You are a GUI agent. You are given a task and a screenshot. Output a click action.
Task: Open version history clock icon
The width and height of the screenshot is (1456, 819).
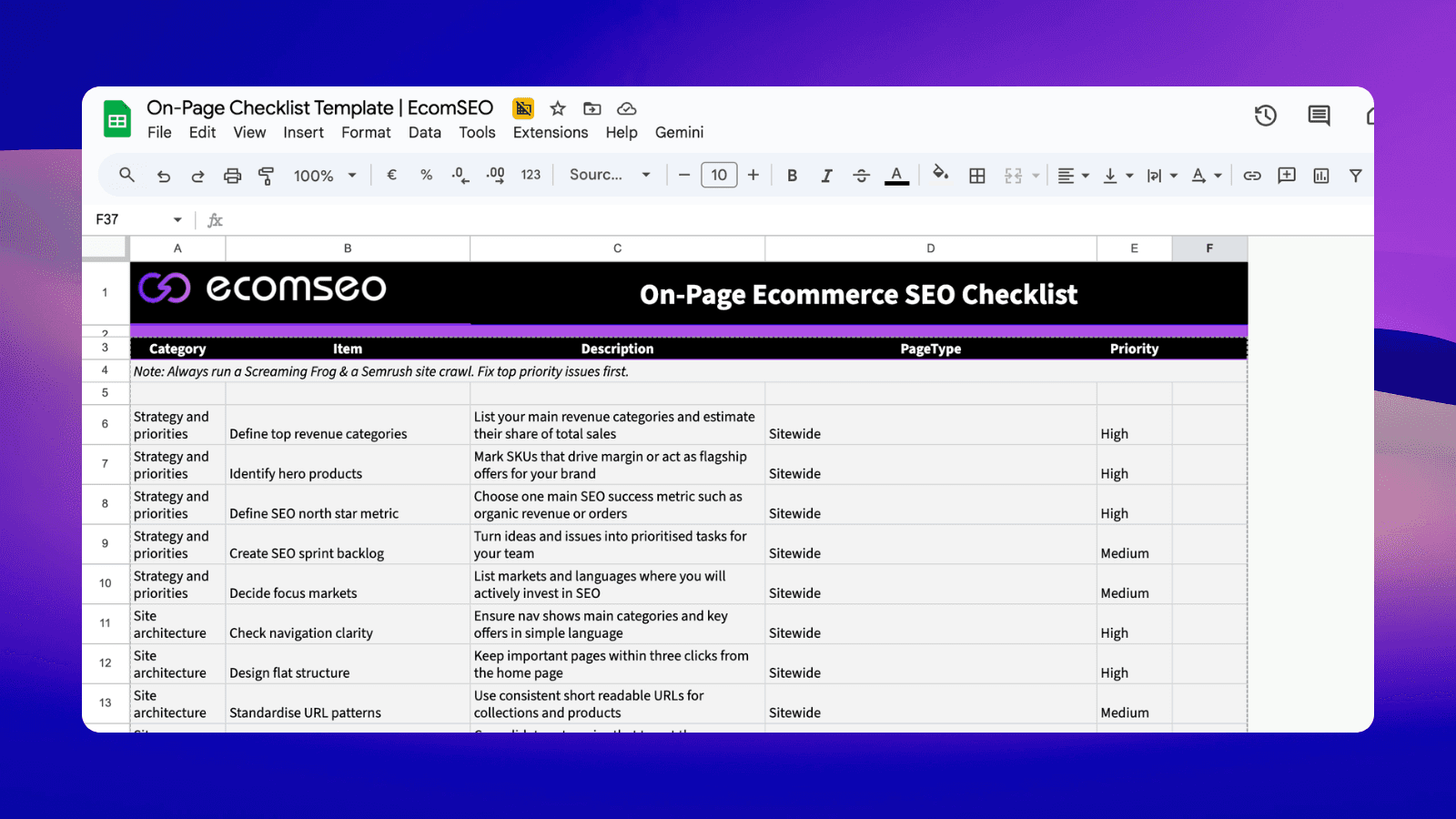coord(1266,116)
